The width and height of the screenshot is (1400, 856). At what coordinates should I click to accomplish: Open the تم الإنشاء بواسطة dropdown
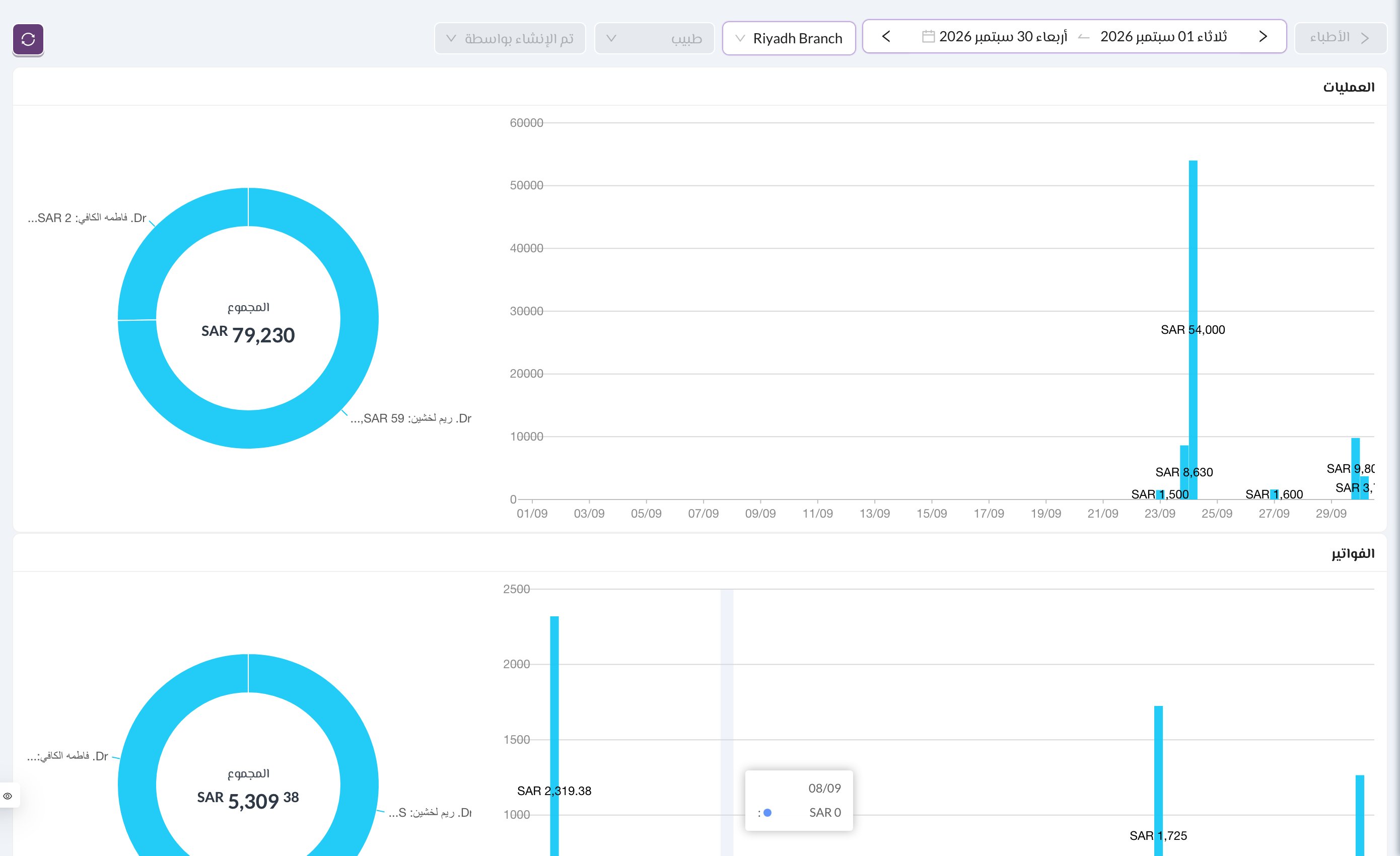[510, 38]
